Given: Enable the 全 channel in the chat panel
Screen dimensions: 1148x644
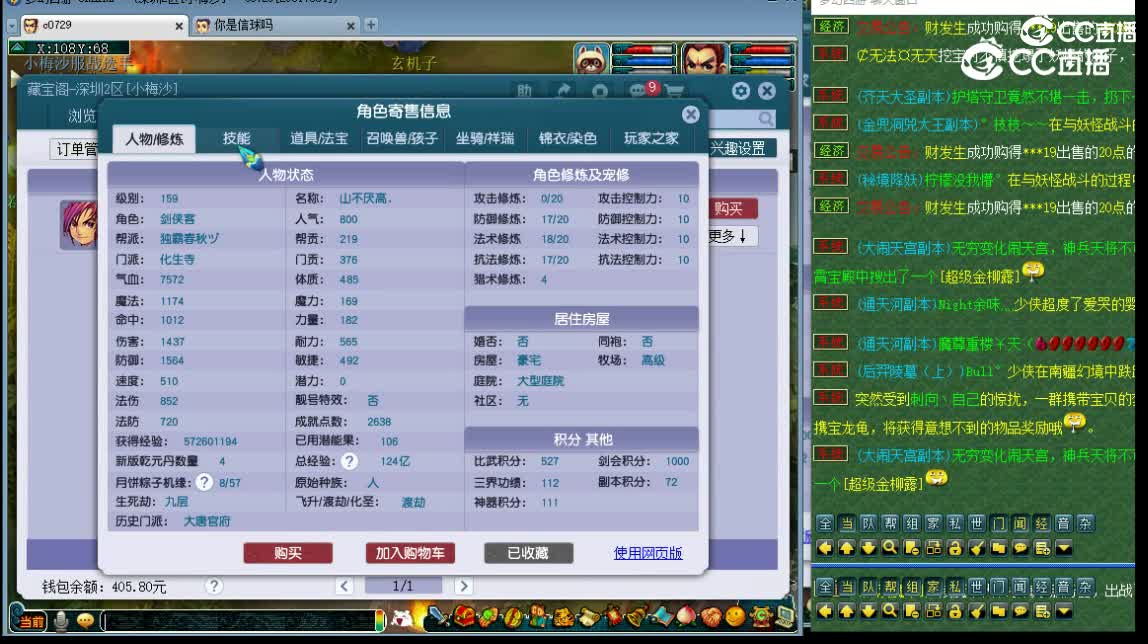Looking at the screenshot, I should click(x=824, y=524).
